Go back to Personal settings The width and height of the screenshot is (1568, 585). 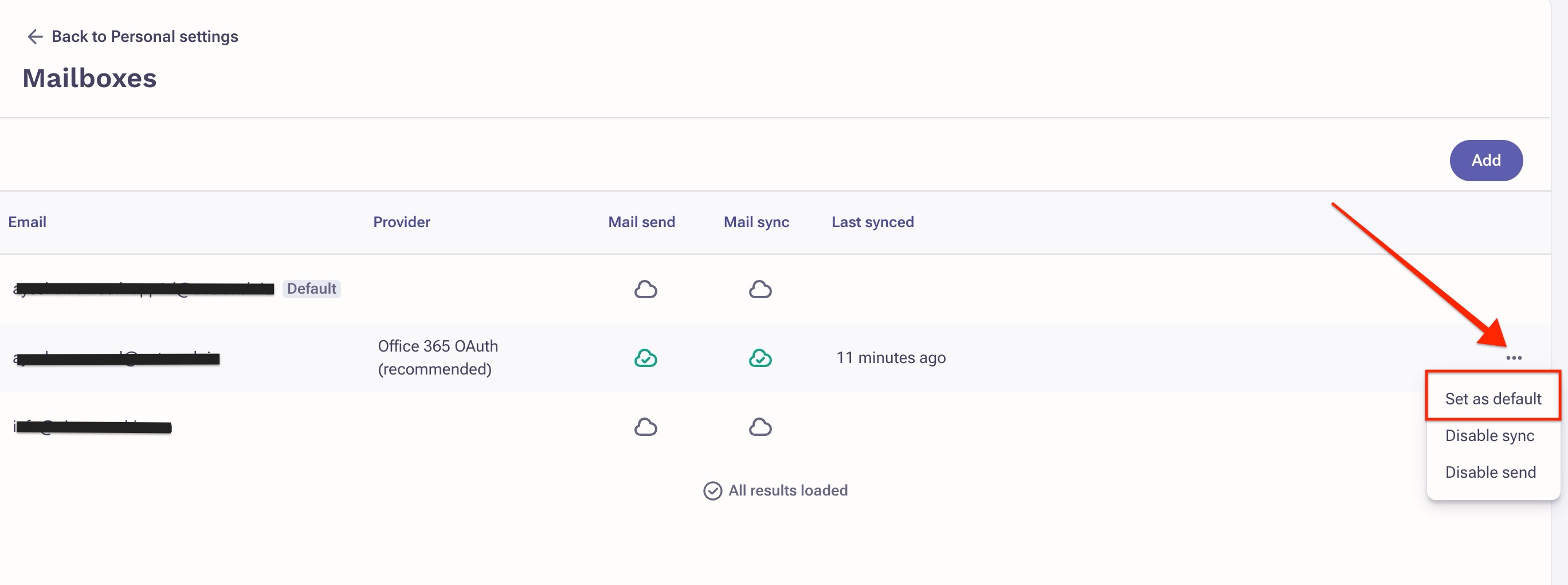coord(132,37)
